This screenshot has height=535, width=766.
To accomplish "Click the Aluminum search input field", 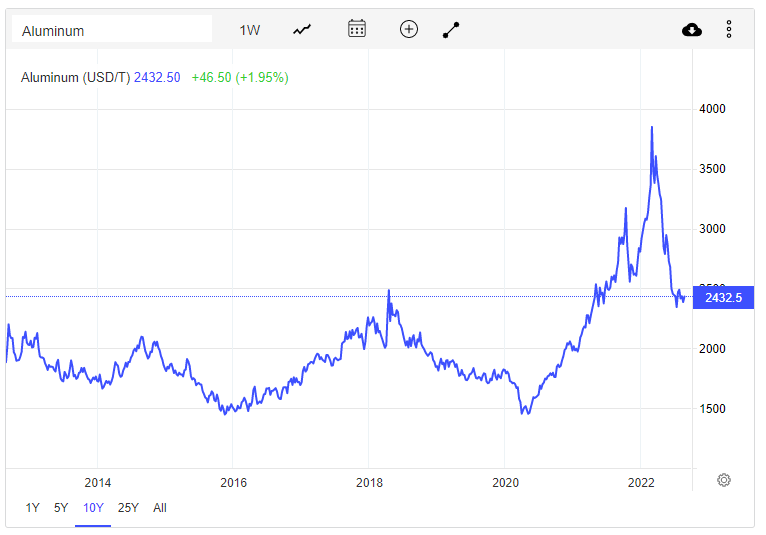I will [112, 29].
